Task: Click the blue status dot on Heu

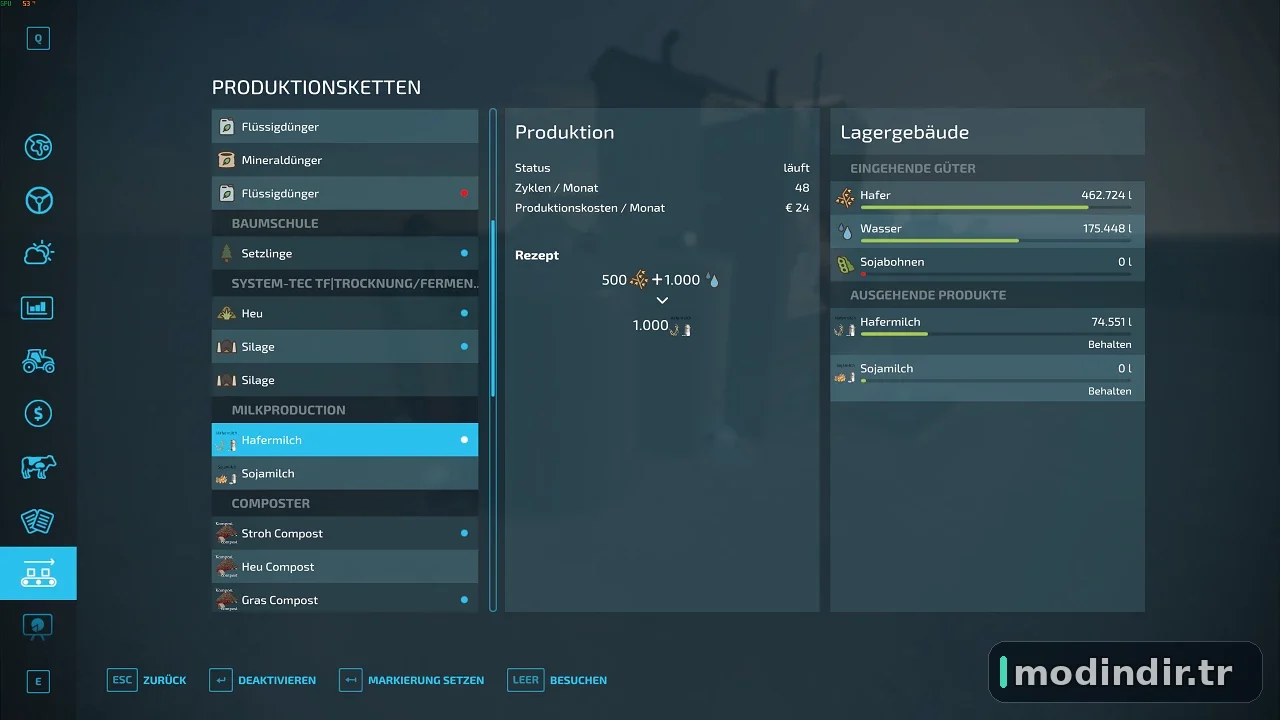Action: click(x=464, y=313)
